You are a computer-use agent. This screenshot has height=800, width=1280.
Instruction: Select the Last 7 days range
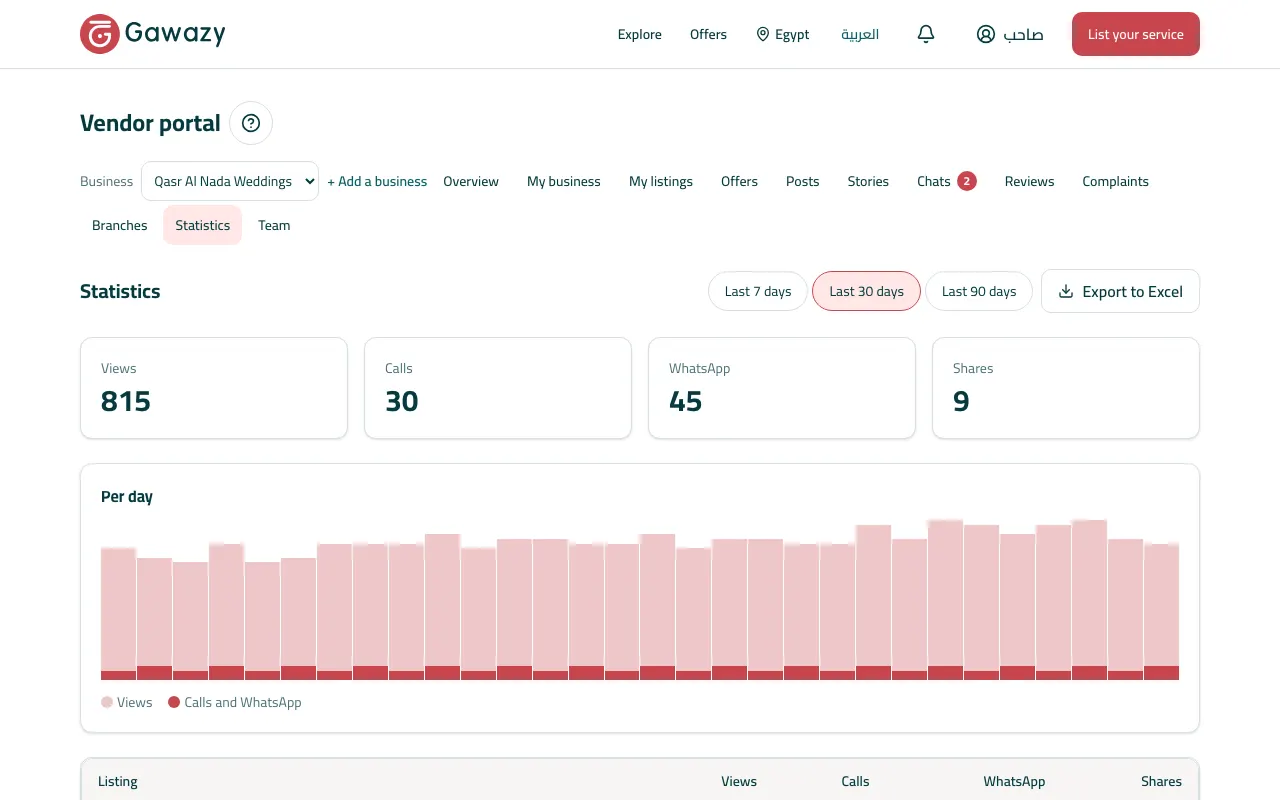(x=758, y=291)
